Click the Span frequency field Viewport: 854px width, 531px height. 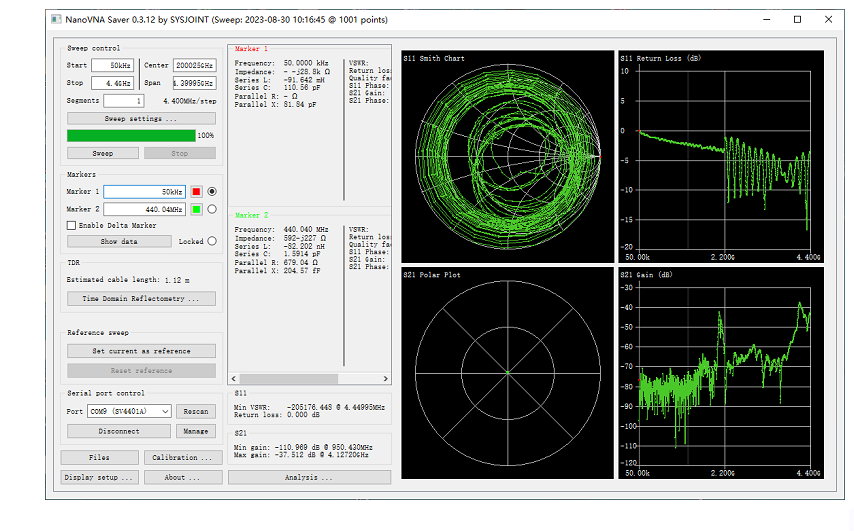click(x=194, y=83)
